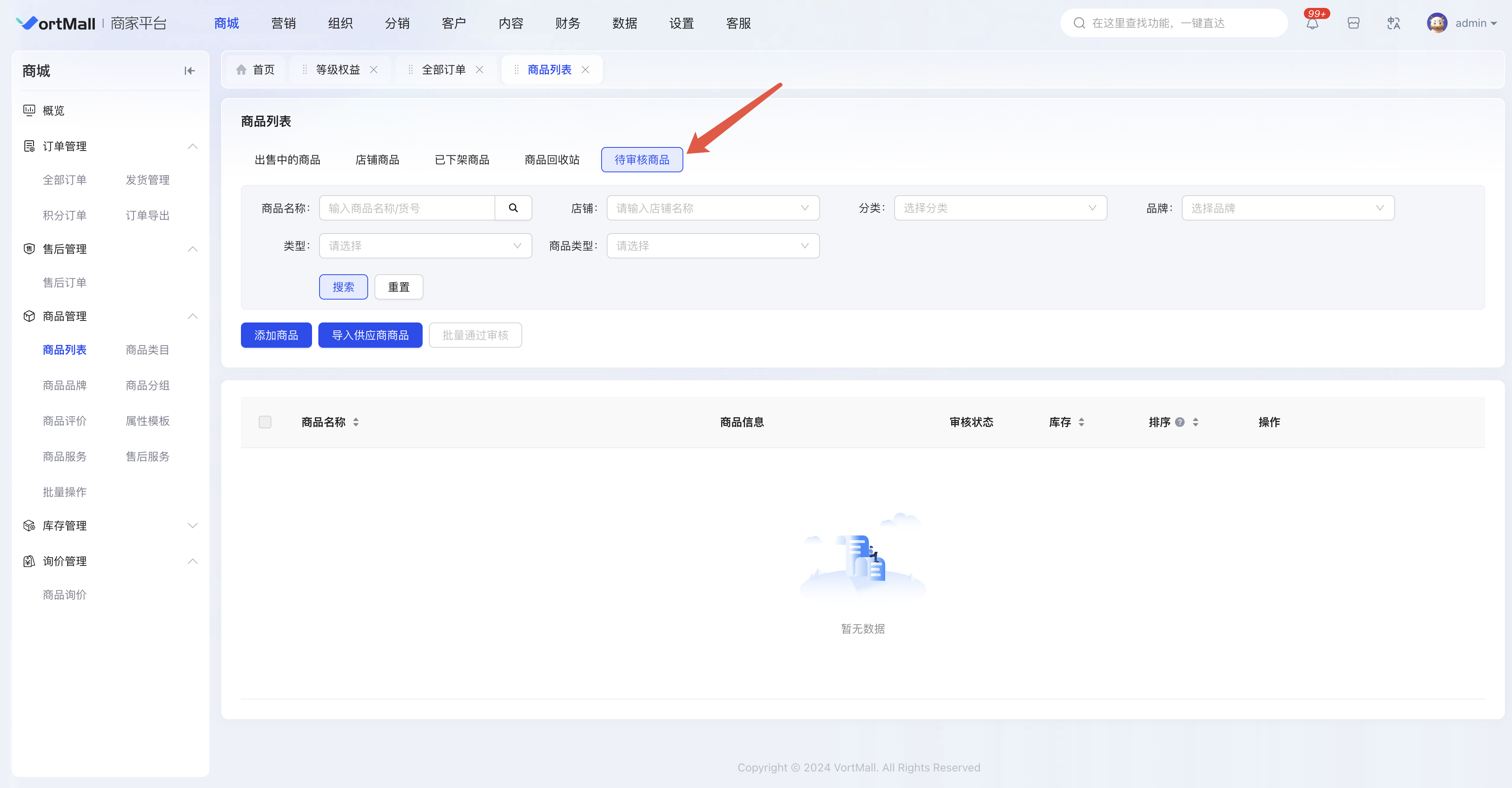Click the 商品名称 input field
This screenshot has width=1512, height=788.
407,208
